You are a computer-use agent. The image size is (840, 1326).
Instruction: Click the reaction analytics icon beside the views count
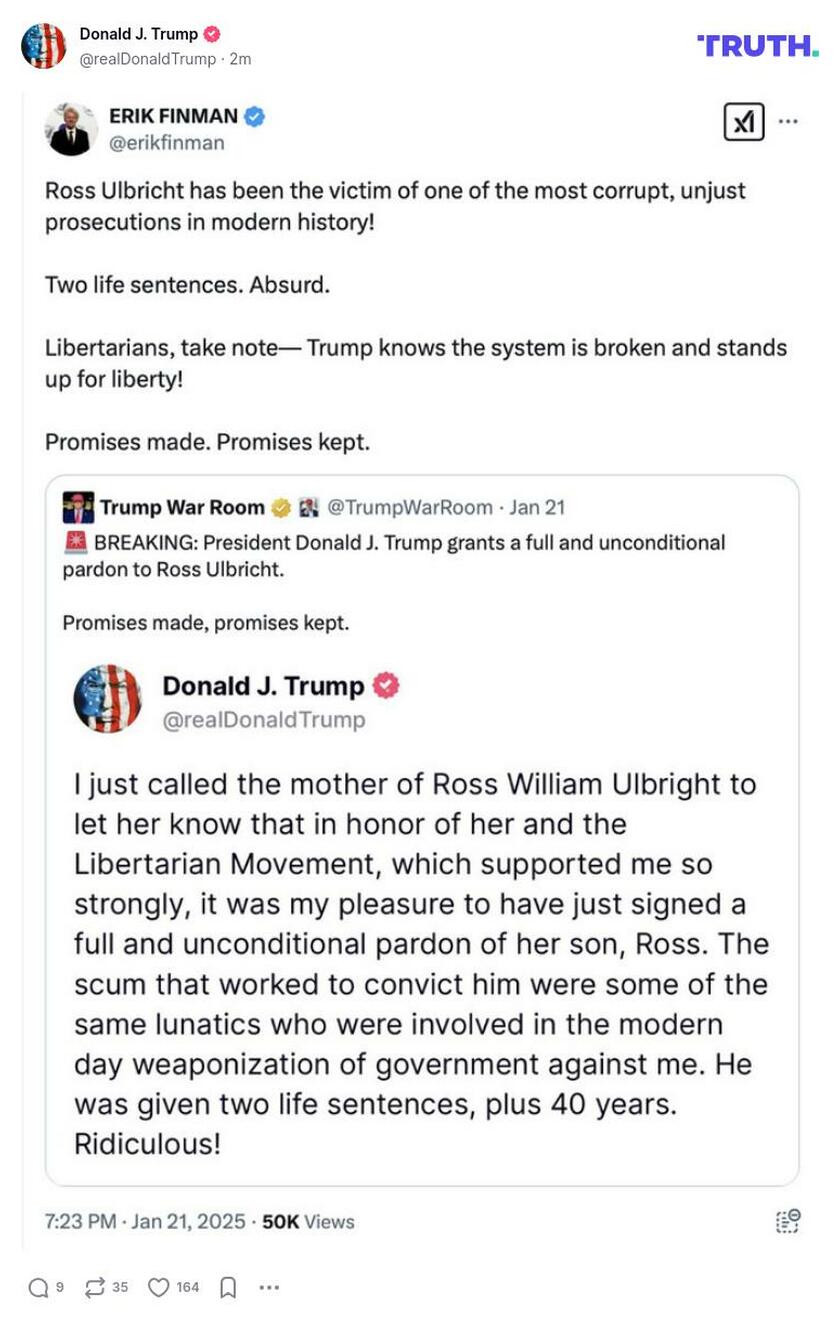(x=787, y=1220)
